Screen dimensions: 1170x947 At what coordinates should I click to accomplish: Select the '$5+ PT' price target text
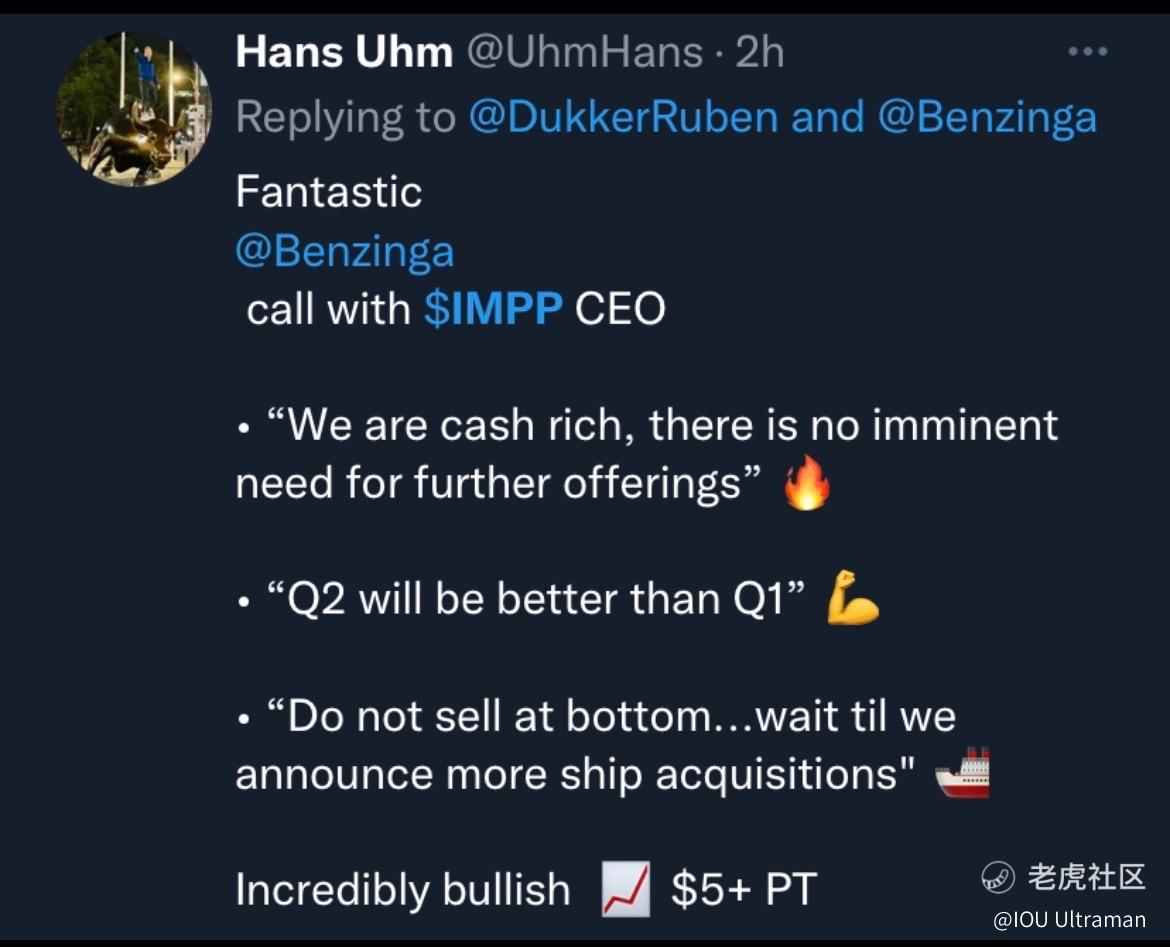click(744, 889)
